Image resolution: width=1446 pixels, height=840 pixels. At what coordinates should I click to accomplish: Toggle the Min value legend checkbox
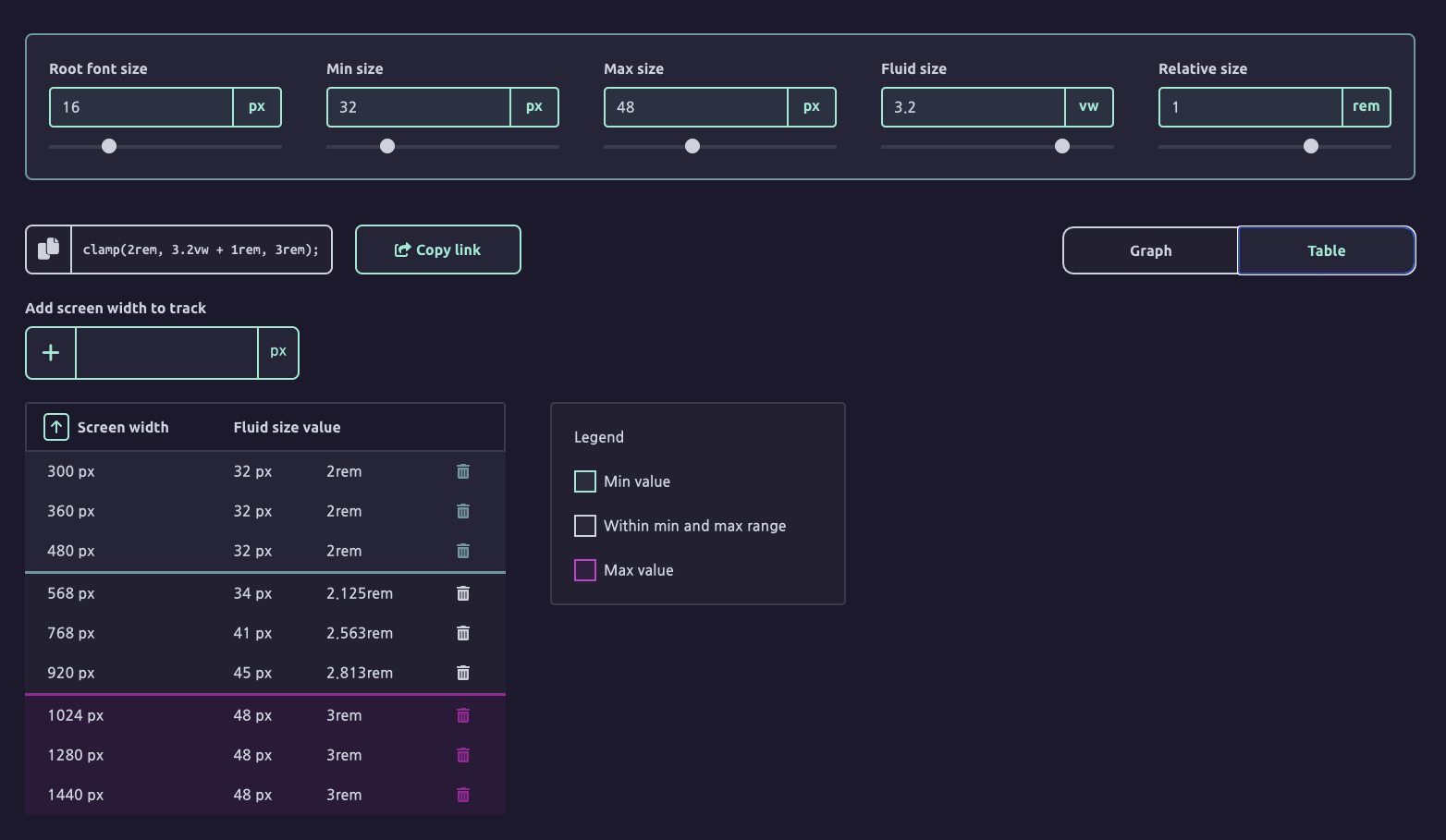click(x=584, y=481)
